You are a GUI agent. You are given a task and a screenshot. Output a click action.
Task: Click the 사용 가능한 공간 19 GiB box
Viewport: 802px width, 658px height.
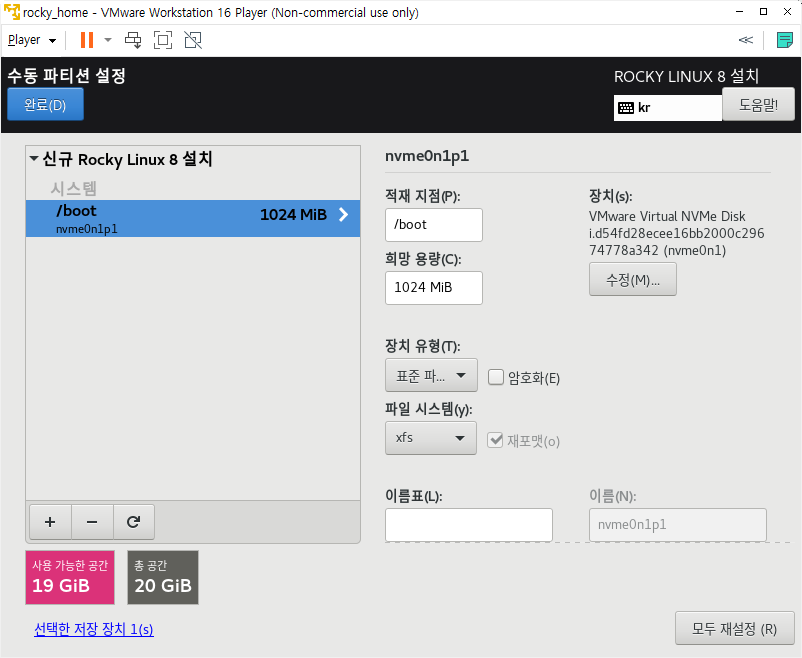pos(70,577)
